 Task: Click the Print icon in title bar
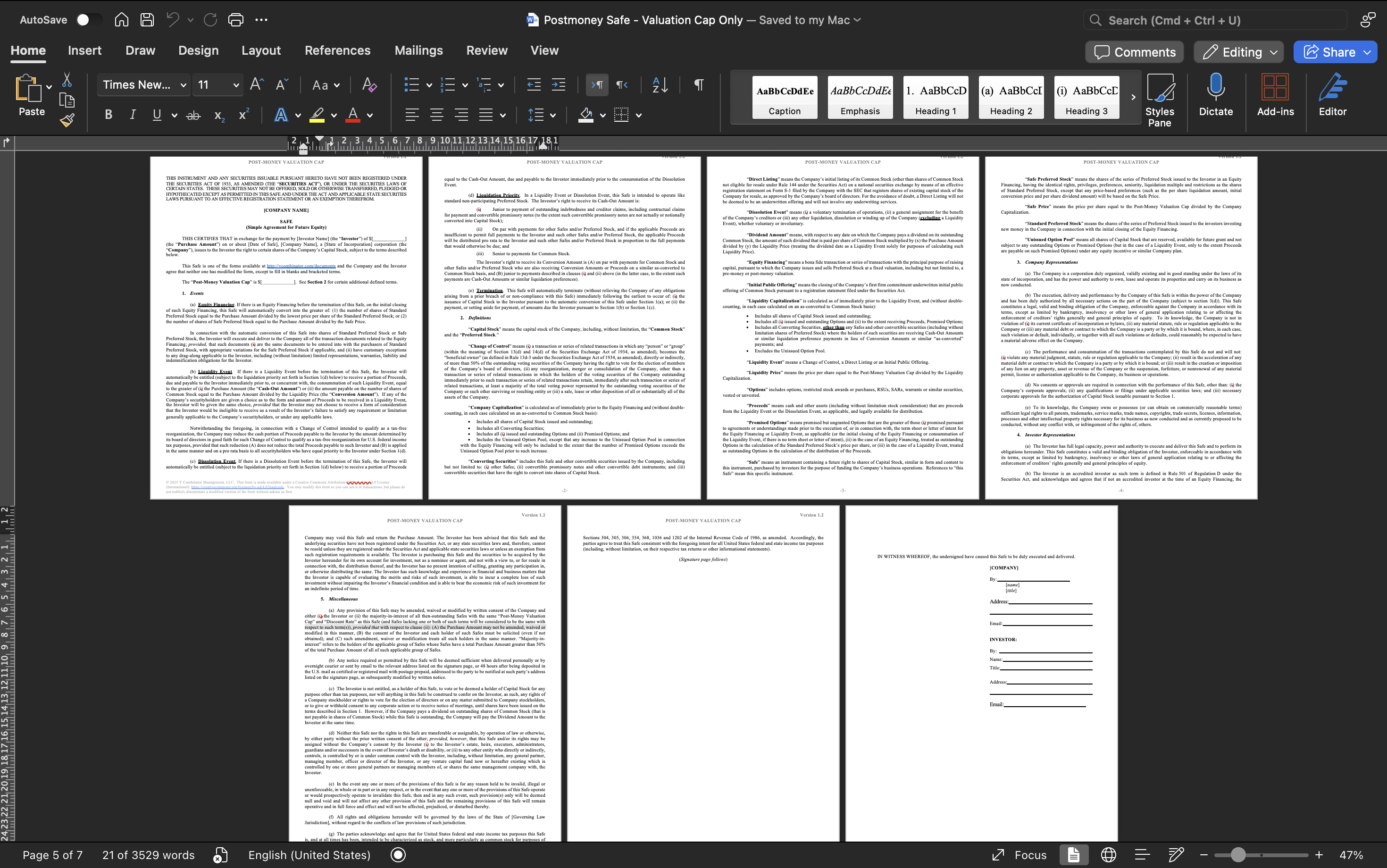click(236, 20)
